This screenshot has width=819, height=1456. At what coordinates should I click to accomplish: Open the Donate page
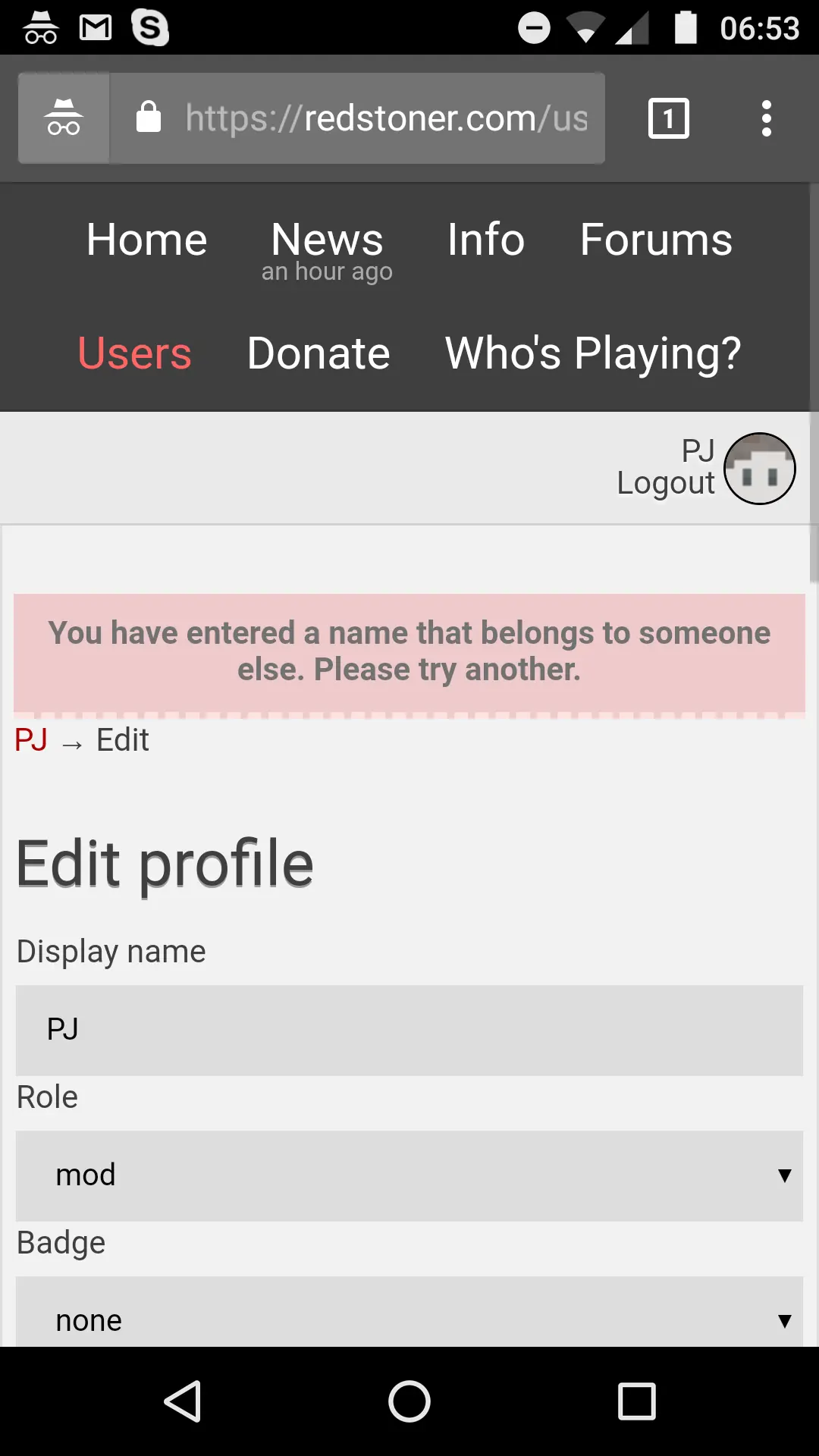[x=318, y=353]
